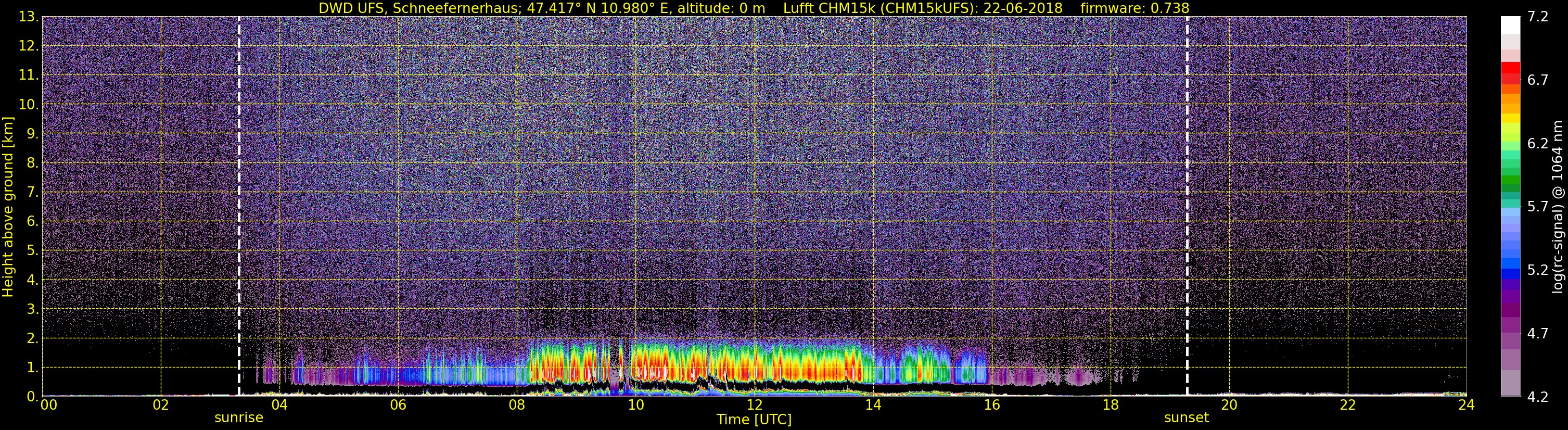Image resolution: width=1568 pixels, height=430 pixels.
Task: Click the white dashed sunrise line
Action: point(238,207)
